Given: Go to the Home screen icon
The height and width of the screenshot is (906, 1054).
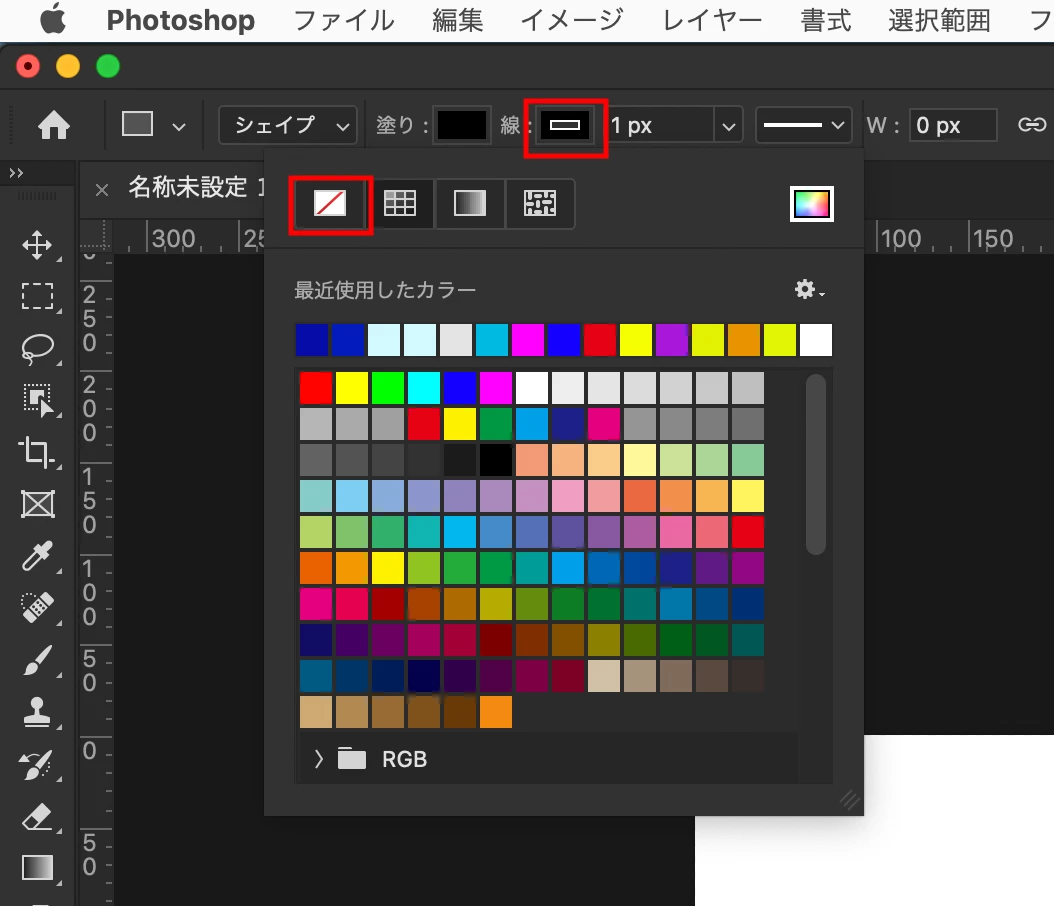Looking at the screenshot, I should (x=54, y=125).
